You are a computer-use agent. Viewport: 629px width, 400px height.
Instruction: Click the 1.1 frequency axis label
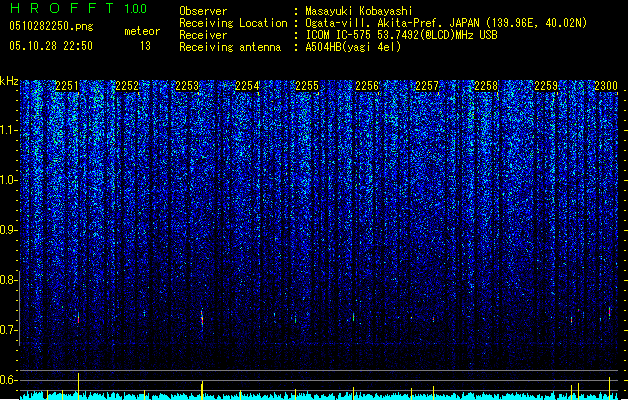pyautogui.click(x=8, y=130)
